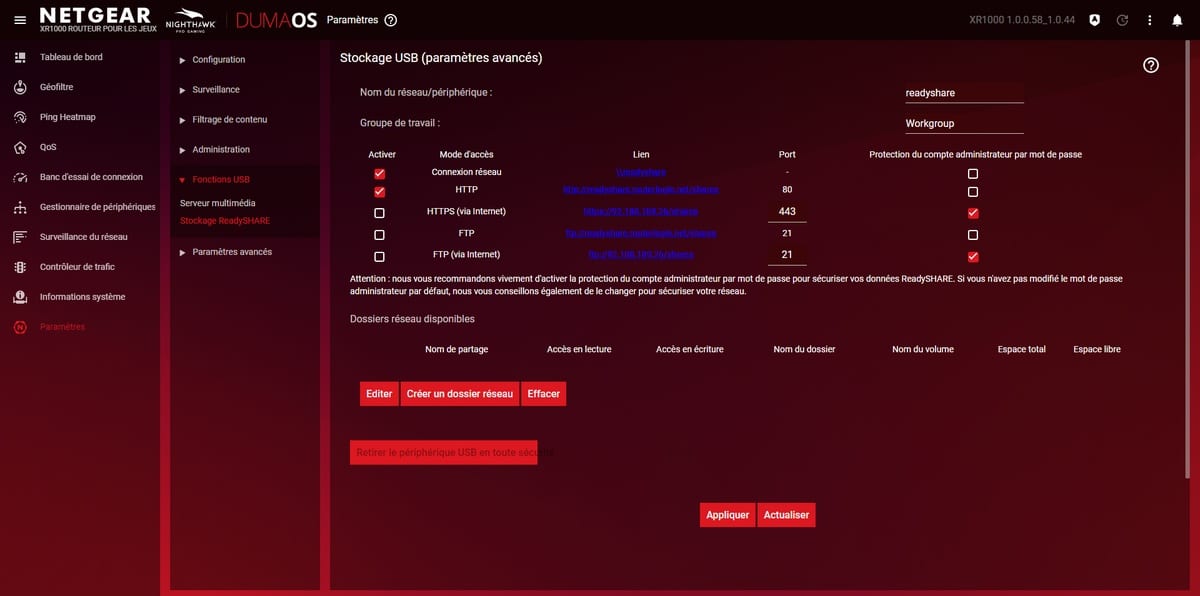Image resolution: width=1200 pixels, height=596 pixels.
Task: Uncheck password protection for HTTPS (via Internet)
Action: click(973, 213)
